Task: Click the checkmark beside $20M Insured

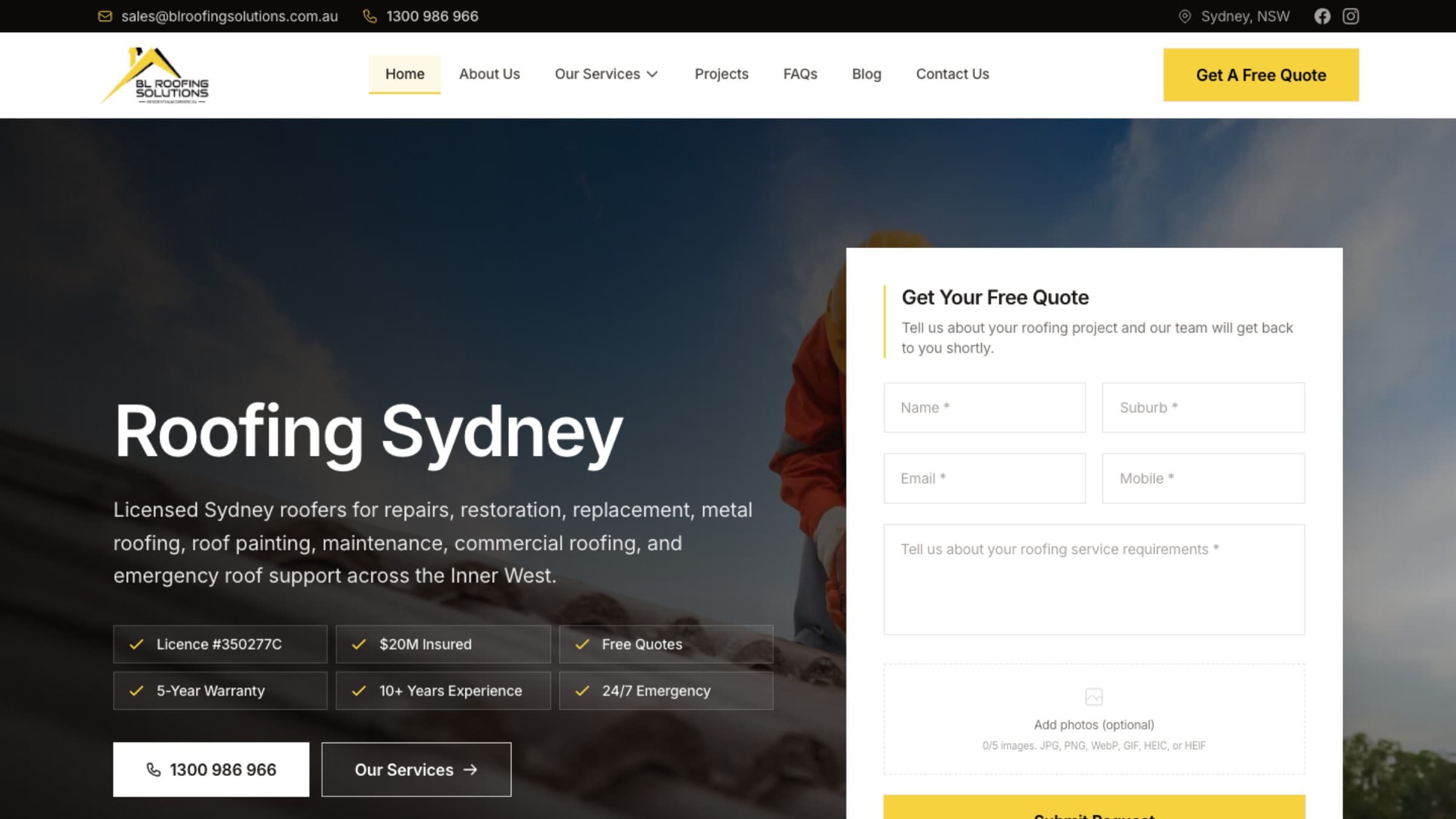Action: (359, 644)
